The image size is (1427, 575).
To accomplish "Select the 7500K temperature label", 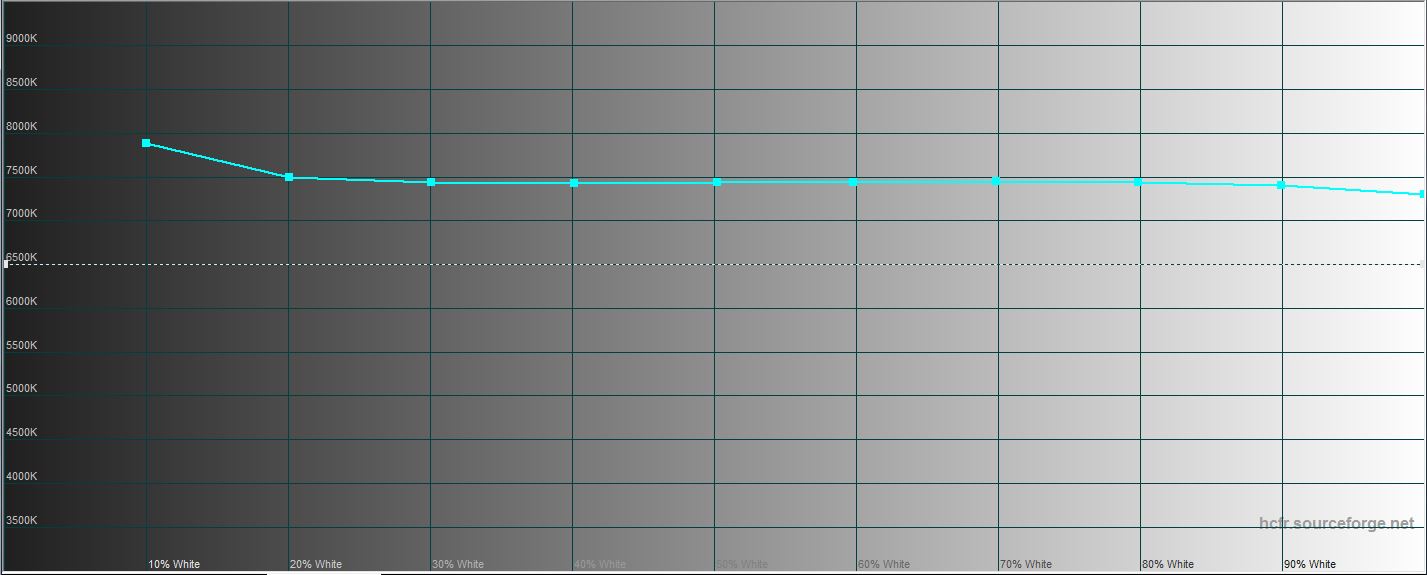I will (22, 170).
